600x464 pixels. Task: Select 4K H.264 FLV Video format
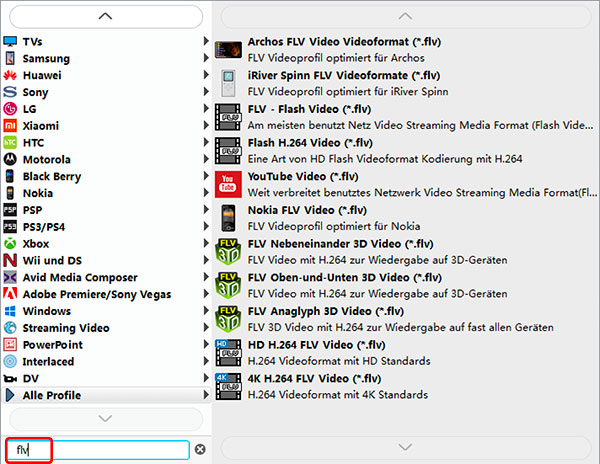[406, 386]
